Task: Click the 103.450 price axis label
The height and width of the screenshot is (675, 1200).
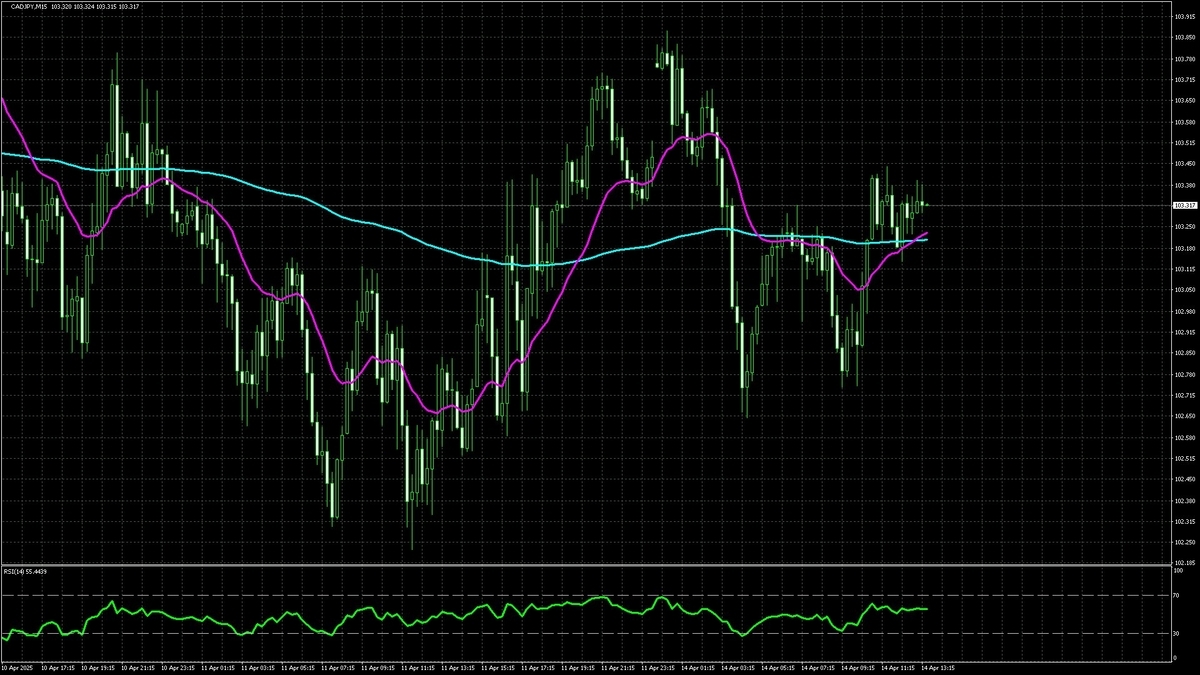Action: click(x=1184, y=164)
